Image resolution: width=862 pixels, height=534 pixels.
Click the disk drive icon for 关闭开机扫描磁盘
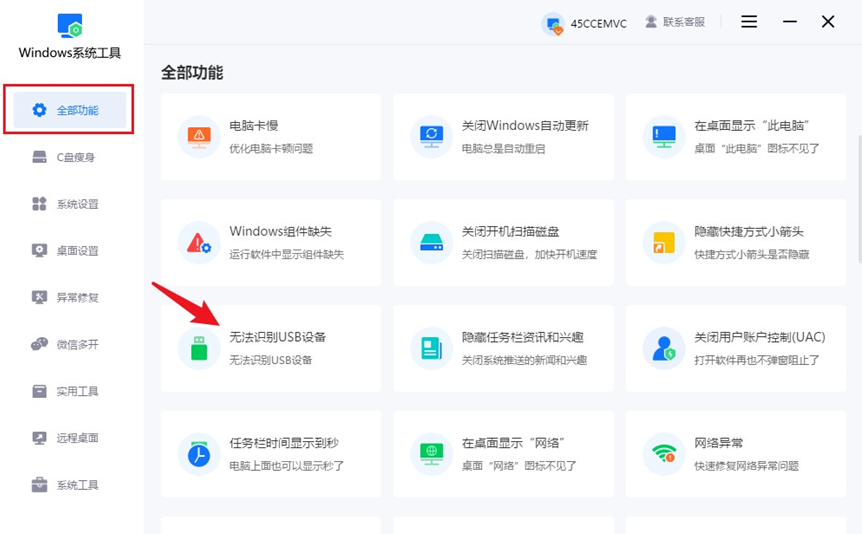[x=432, y=243]
